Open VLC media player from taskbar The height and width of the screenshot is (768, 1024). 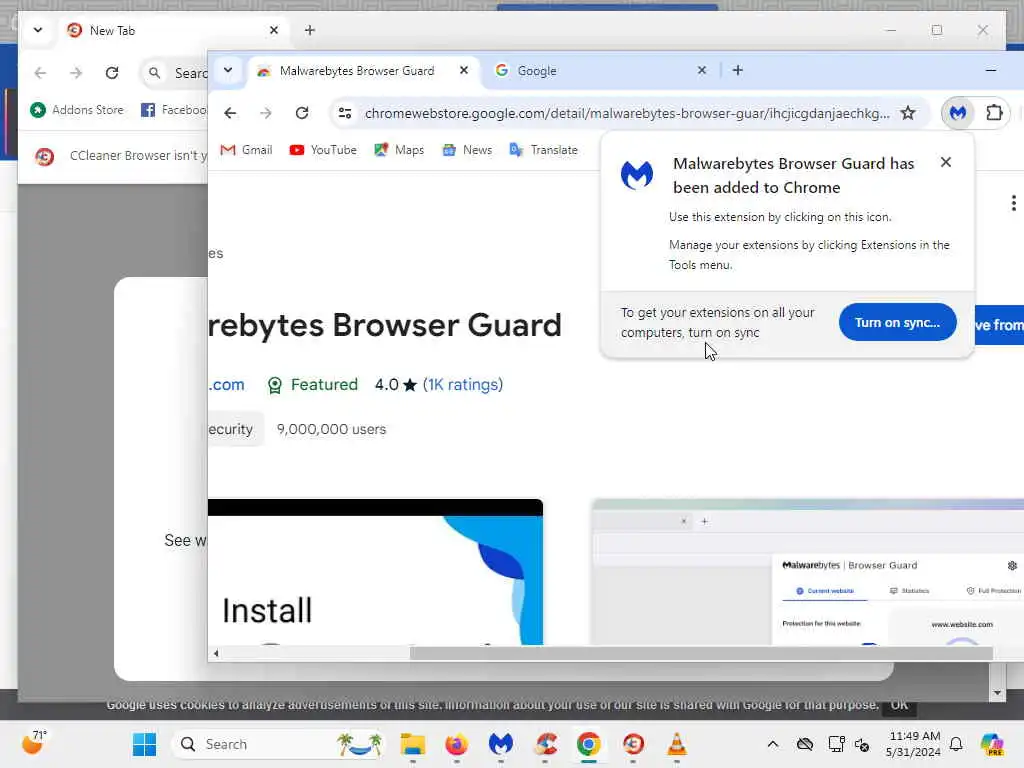[x=677, y=744]
